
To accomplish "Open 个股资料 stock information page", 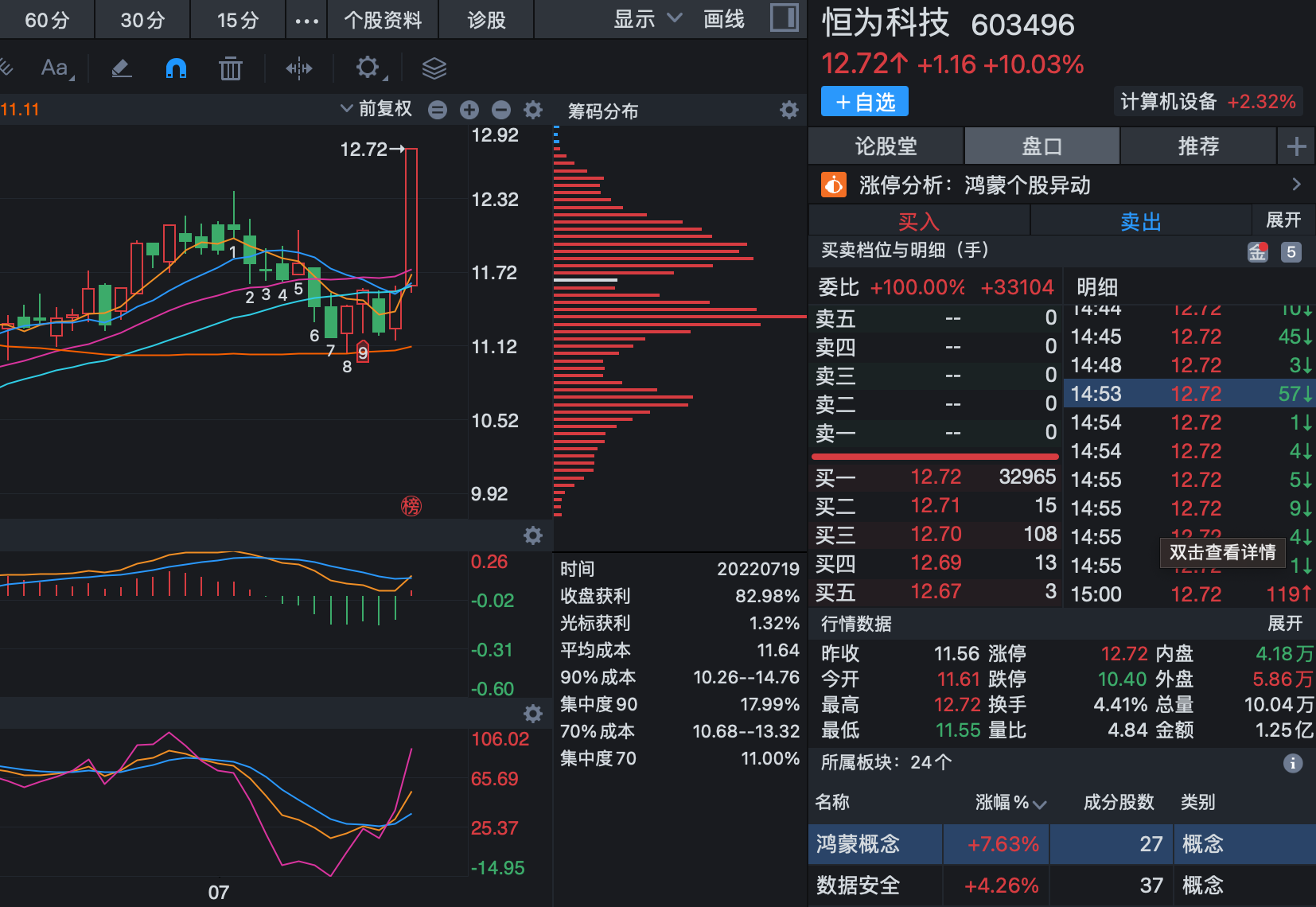I will [383, 18].
